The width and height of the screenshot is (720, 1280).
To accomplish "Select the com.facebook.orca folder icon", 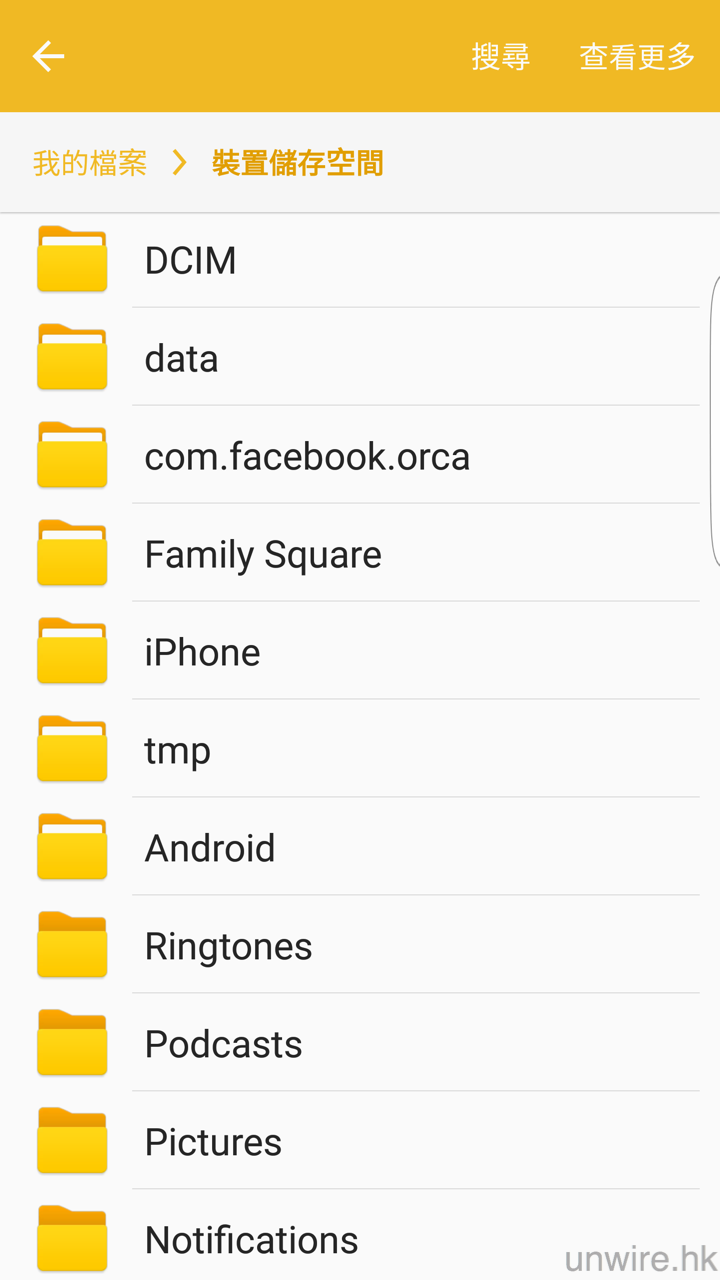I will point(72,456).
